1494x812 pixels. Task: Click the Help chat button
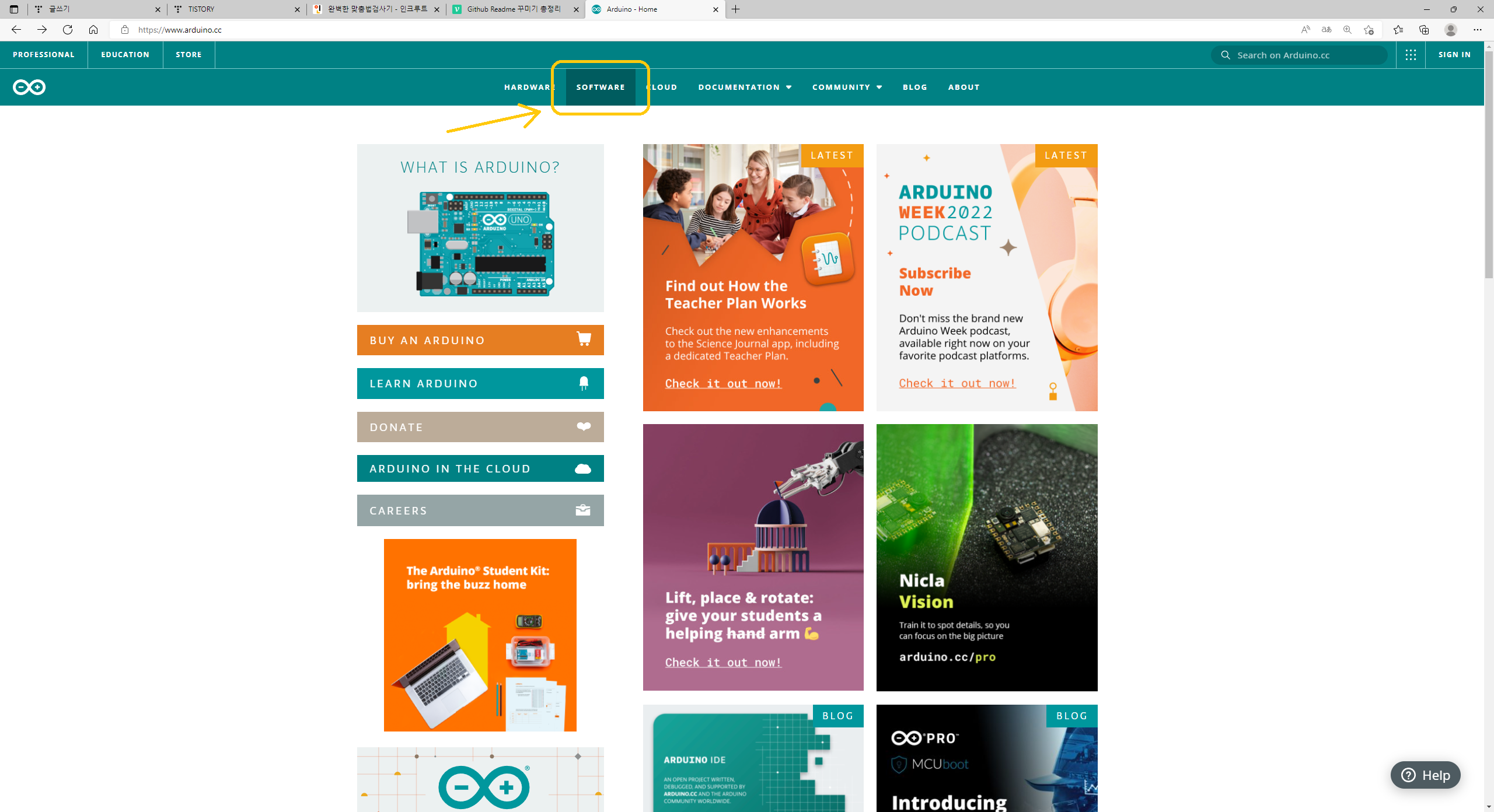[x=1425, y=775]
